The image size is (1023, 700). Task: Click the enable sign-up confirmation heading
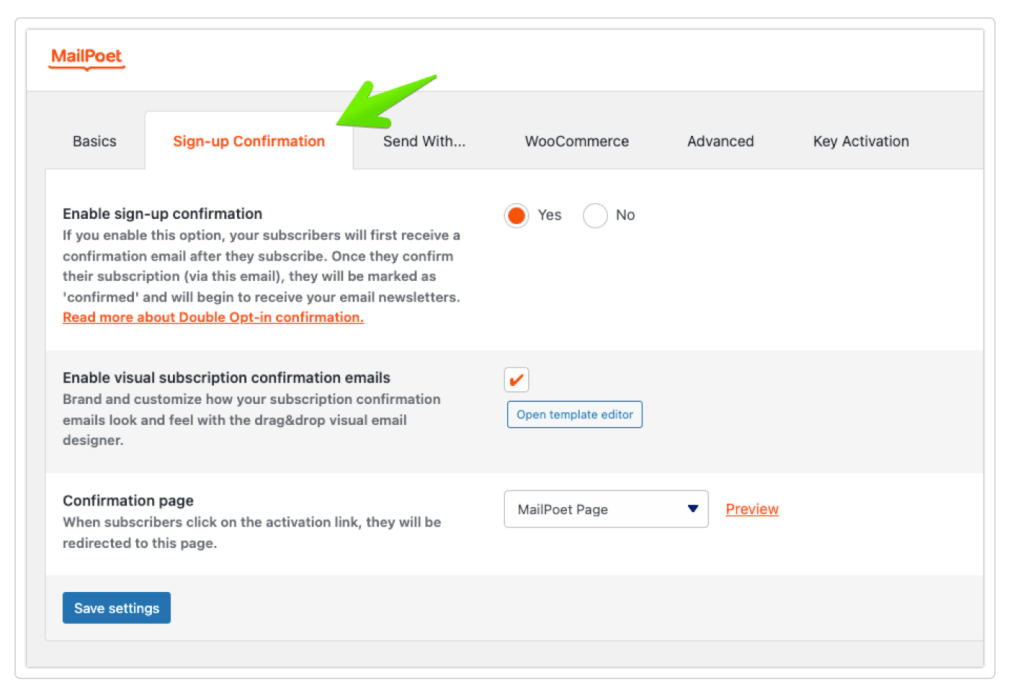[163, 214]
